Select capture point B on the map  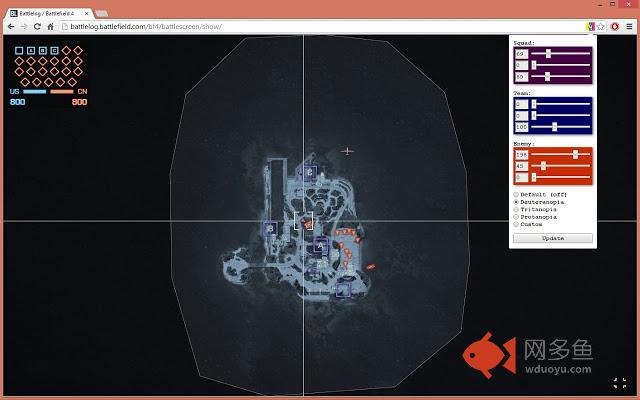pyautogui.click(x=270, y=229)
